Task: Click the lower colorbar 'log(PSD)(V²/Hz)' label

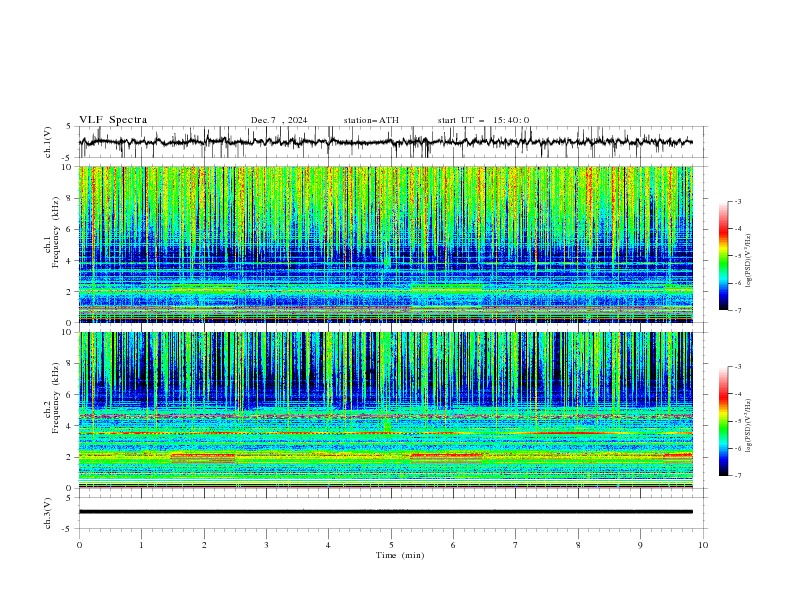Action: pyautogui.click(x=749, y=426)
